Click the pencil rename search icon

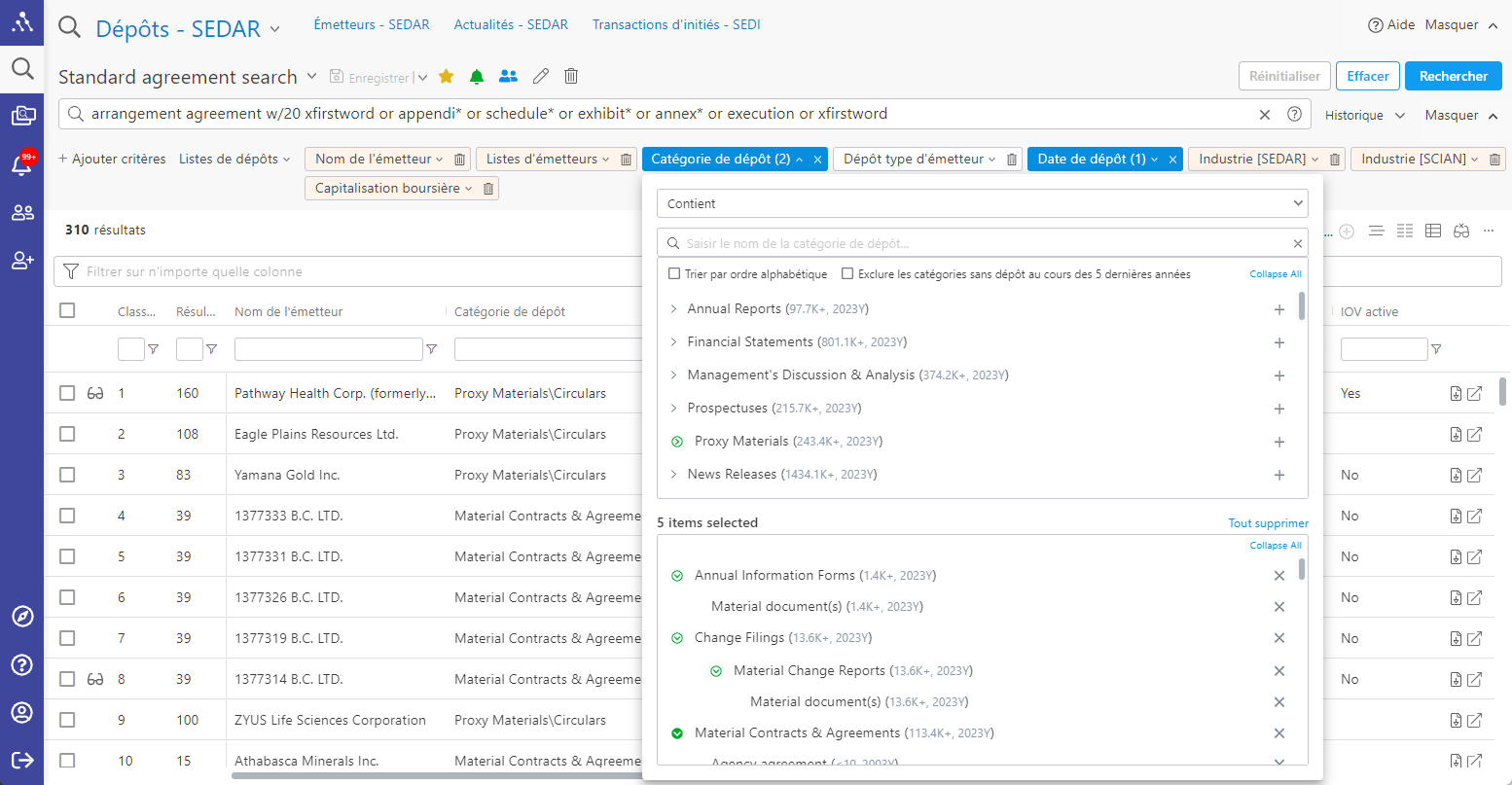tap(541, 76)
